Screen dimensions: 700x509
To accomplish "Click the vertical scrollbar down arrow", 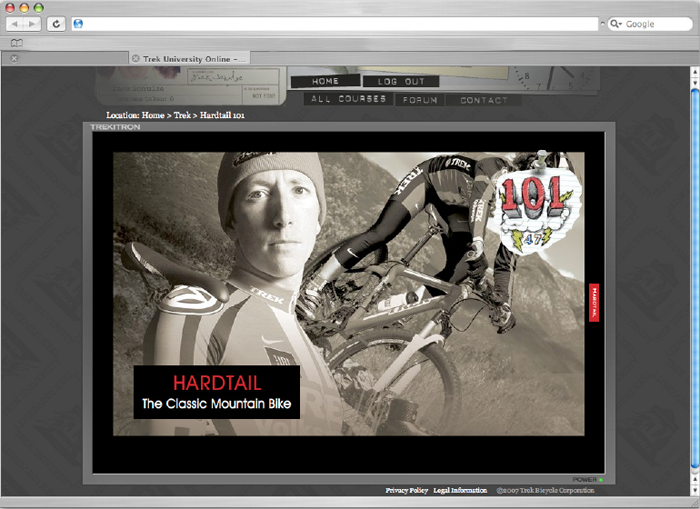I will 694,489.
